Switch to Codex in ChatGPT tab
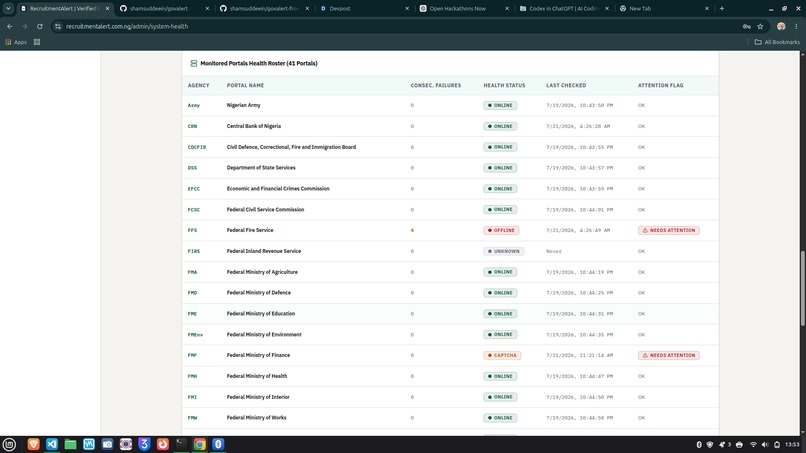The image size is (806, 453). [564, 8]
